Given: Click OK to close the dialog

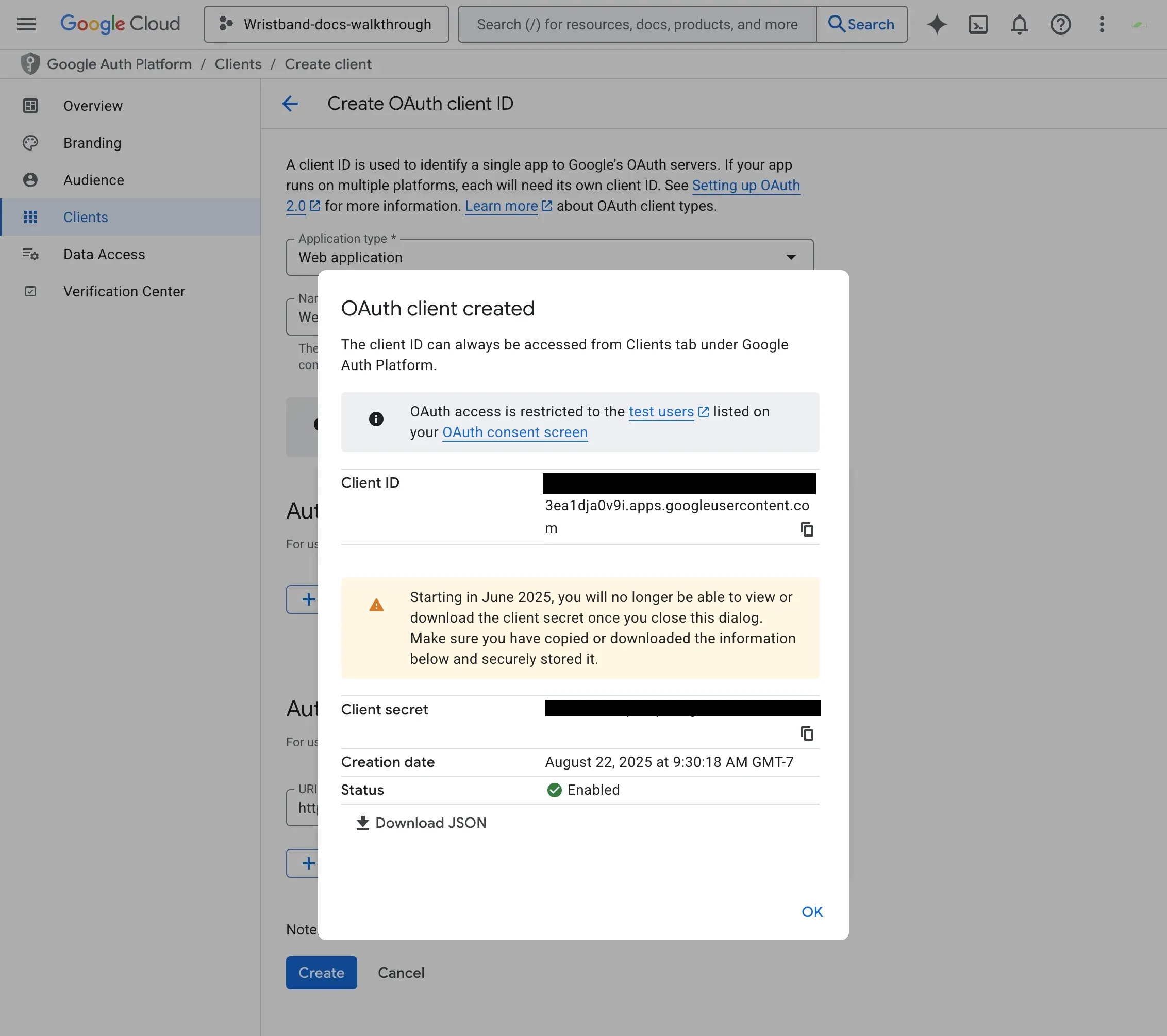Looking at the screenshot, I should pyautogui.click(x=812, y=912).
